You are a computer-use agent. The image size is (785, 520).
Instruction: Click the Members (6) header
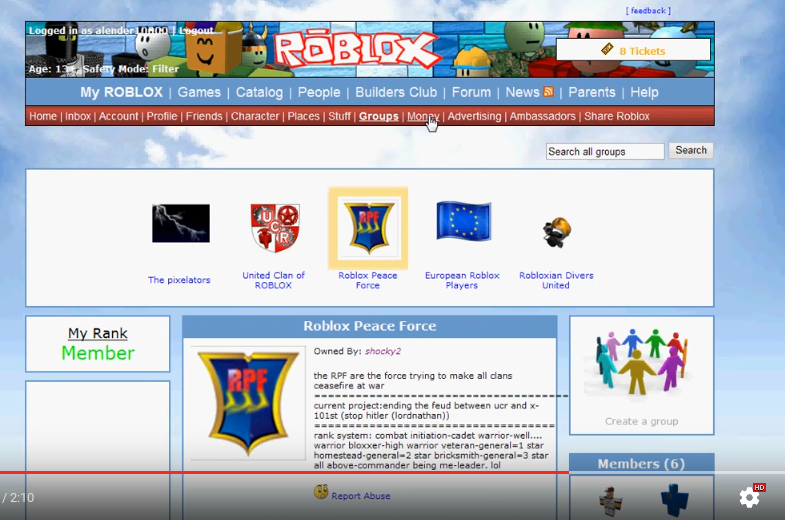(x=641, y=463)
